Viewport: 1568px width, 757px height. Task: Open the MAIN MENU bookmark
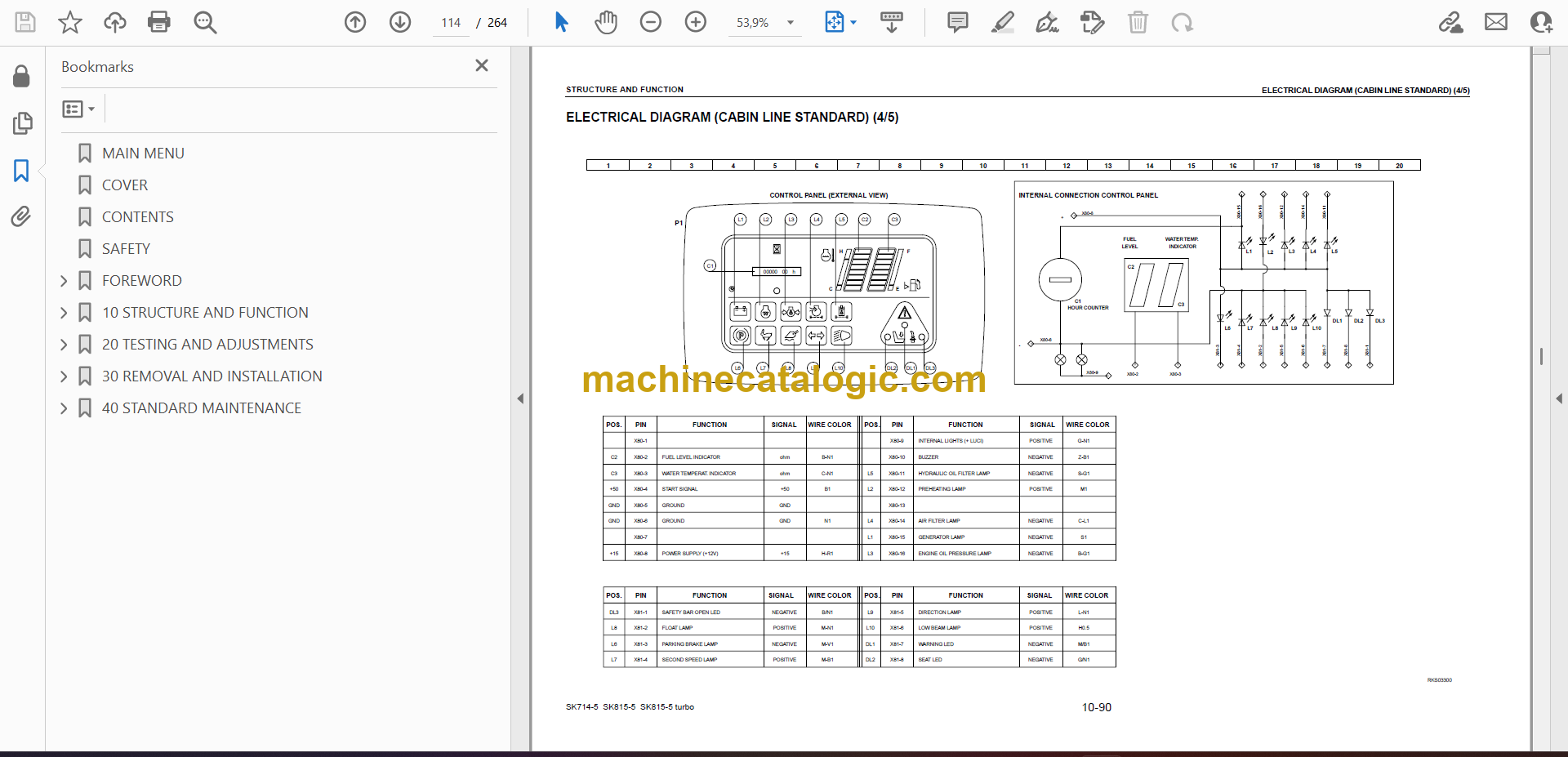[143, 154]
